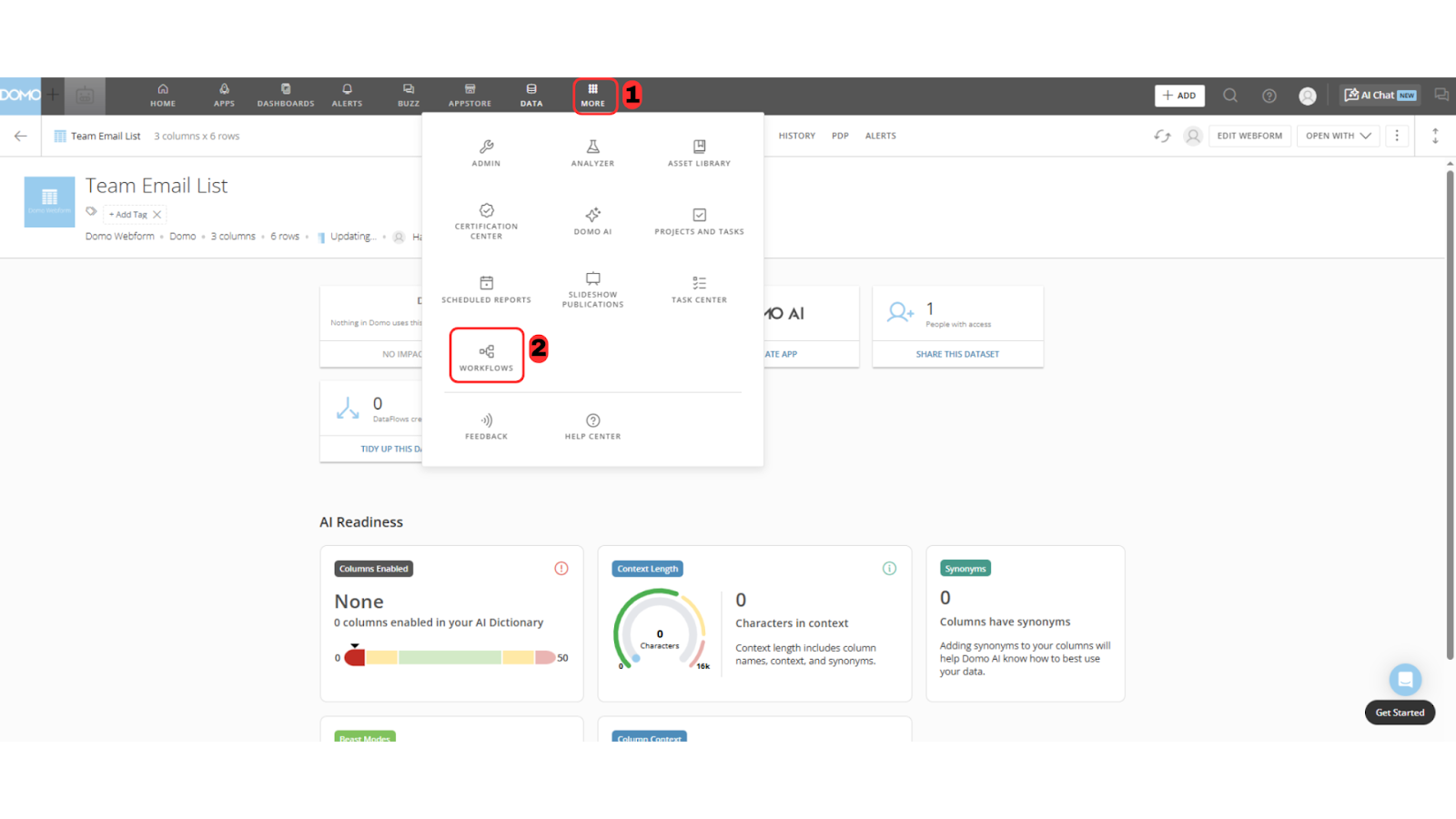This screenshot has width=1456, height=819.
Task: Click the Columns Enabled progress bar
Action: click(450, 657)
